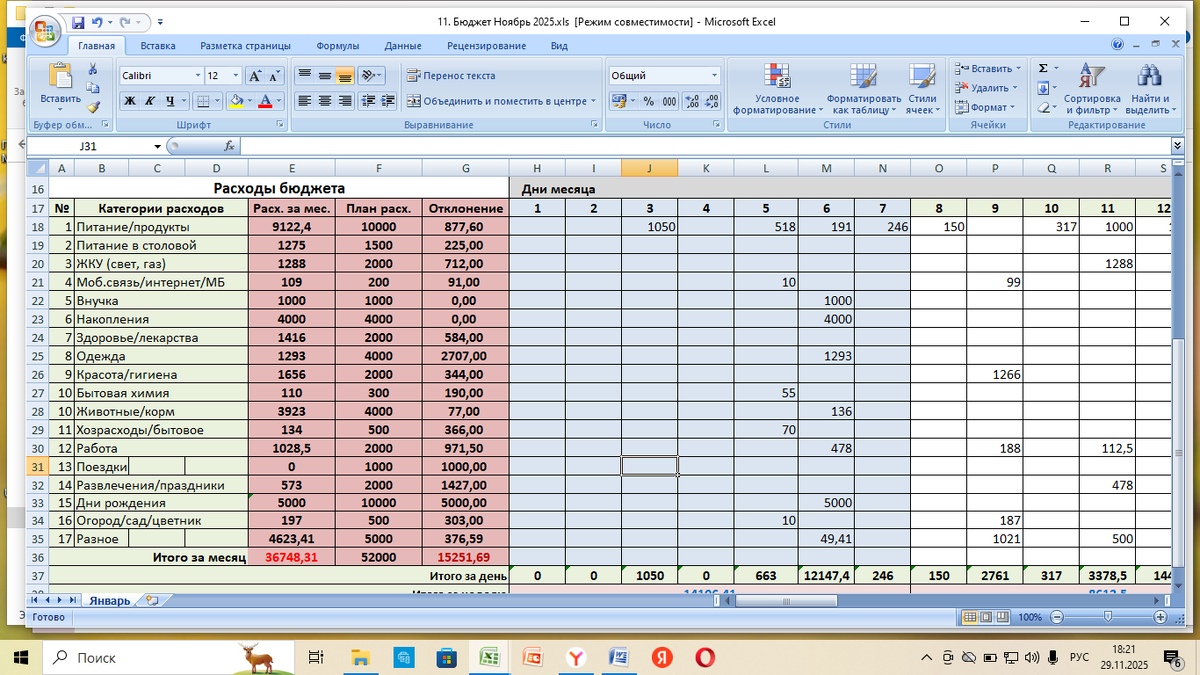This screenshot has height=675, width=1200.
Task: Align text to the right
Action: tap(345, 101)
